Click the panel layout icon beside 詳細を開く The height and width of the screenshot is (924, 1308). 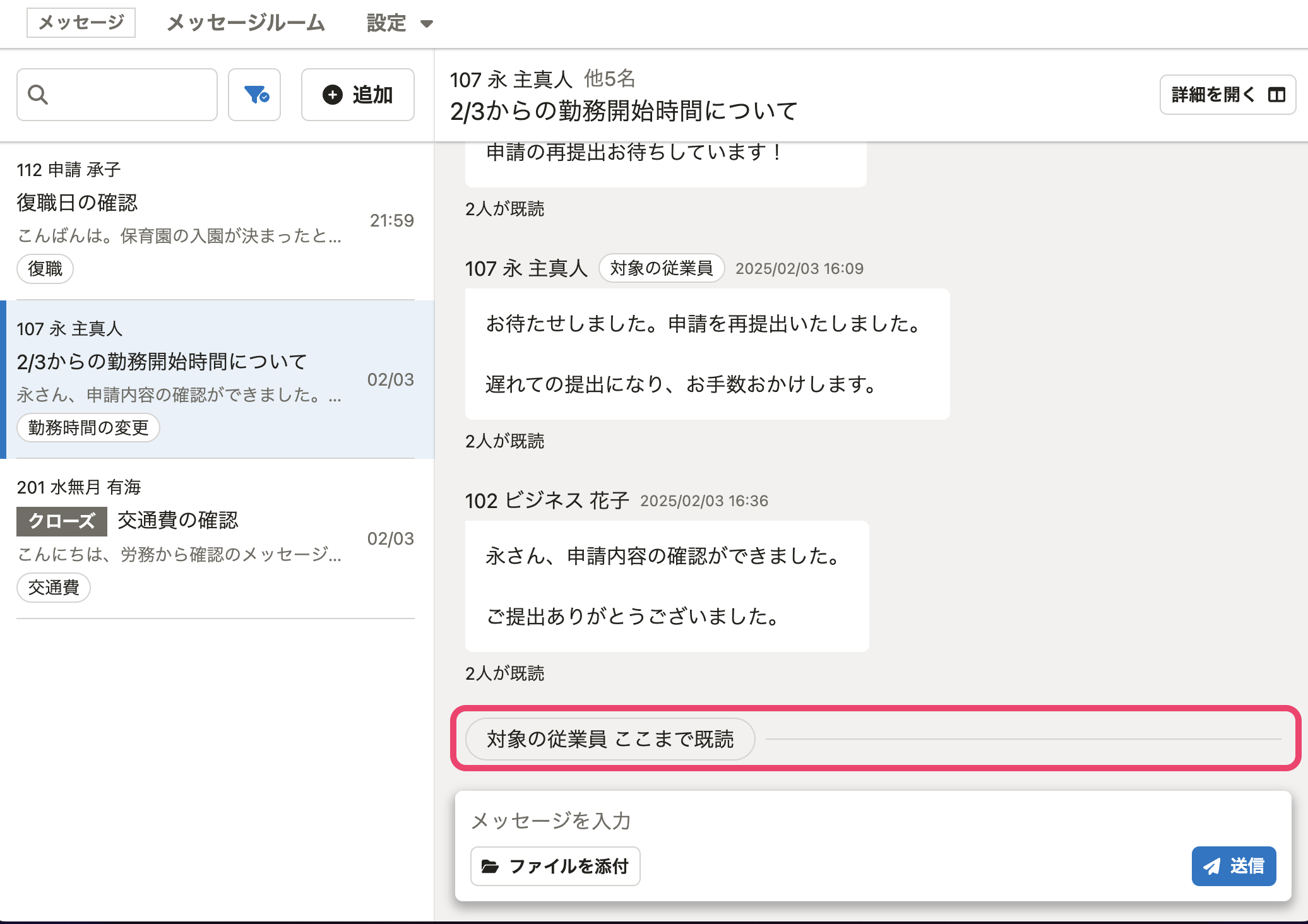[x=1276, y=95]
